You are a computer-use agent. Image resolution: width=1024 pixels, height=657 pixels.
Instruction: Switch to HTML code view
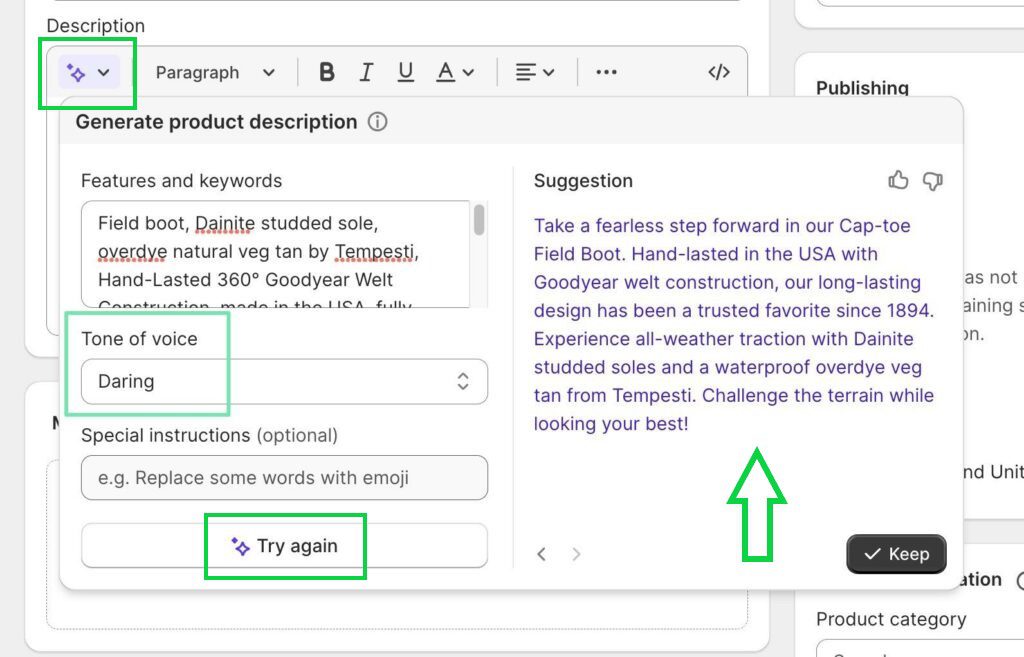pyautogui.click(x=719, y=71)
